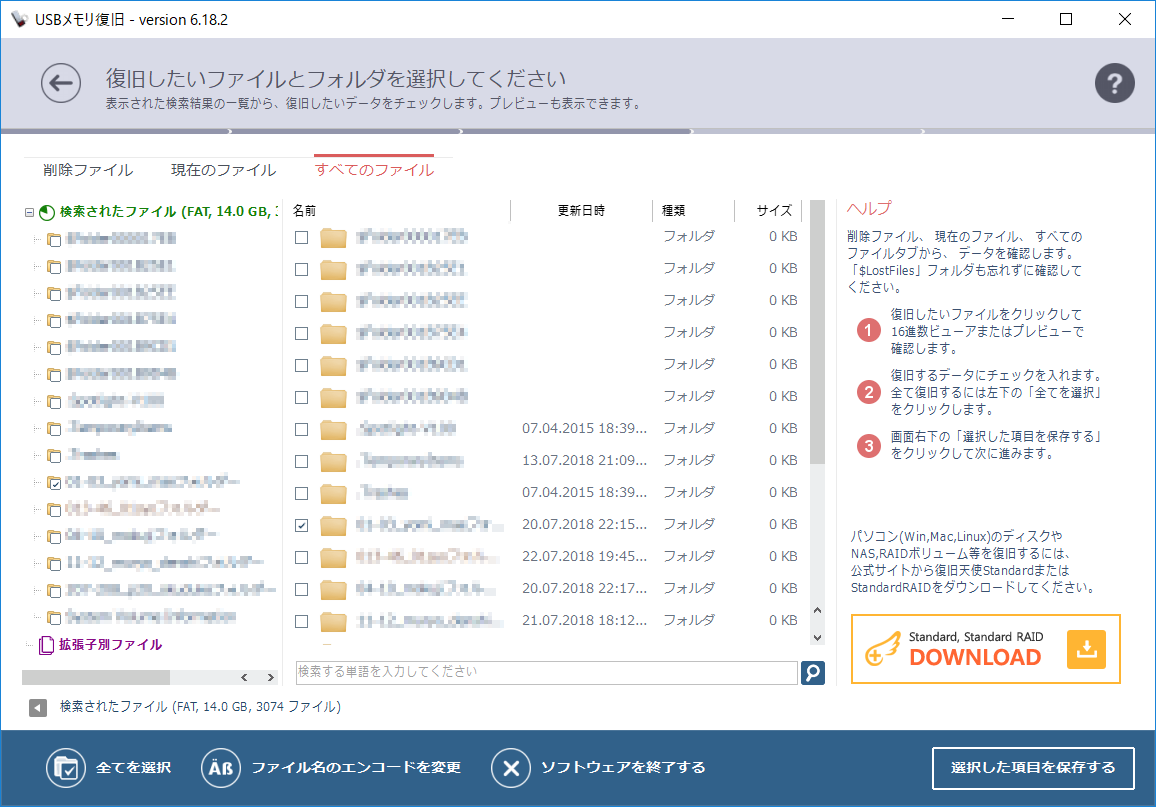Click the X quit software icon
The width and height of the screenshot is (1156, 807).
pyautogui.click(x=510, y=767)
